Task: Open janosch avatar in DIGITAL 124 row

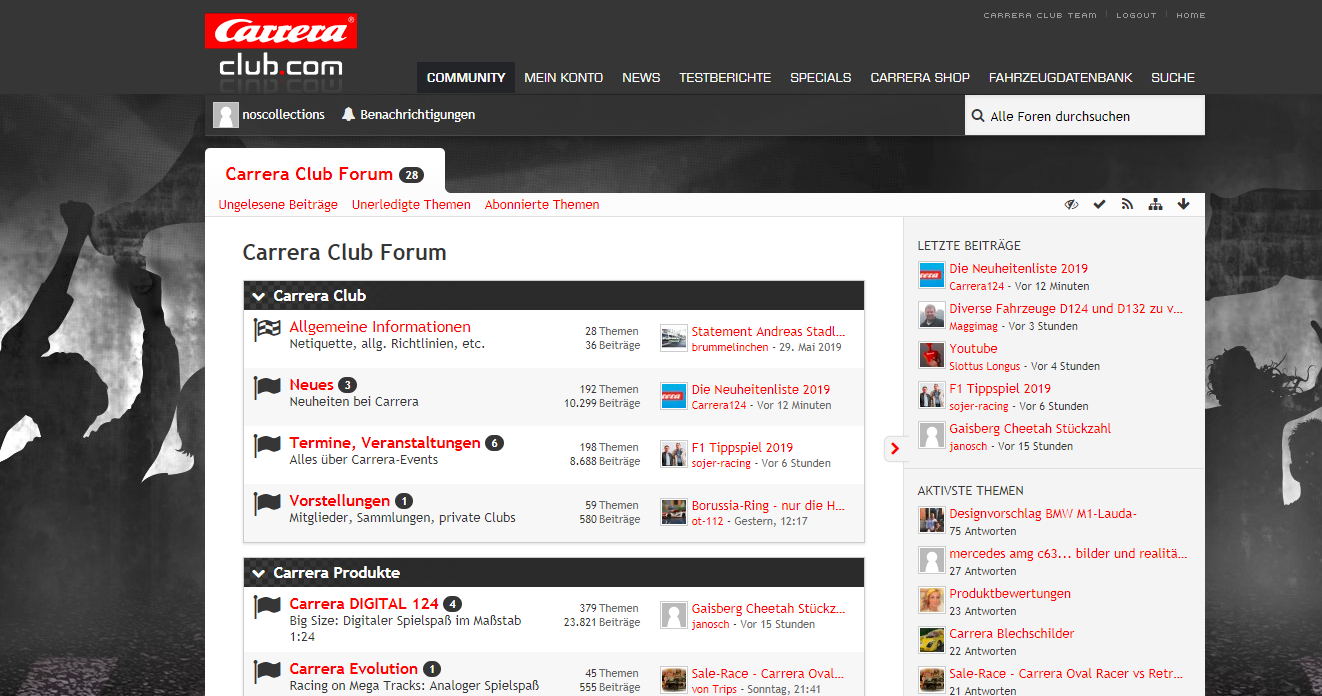Action: [x=674, y=615]
